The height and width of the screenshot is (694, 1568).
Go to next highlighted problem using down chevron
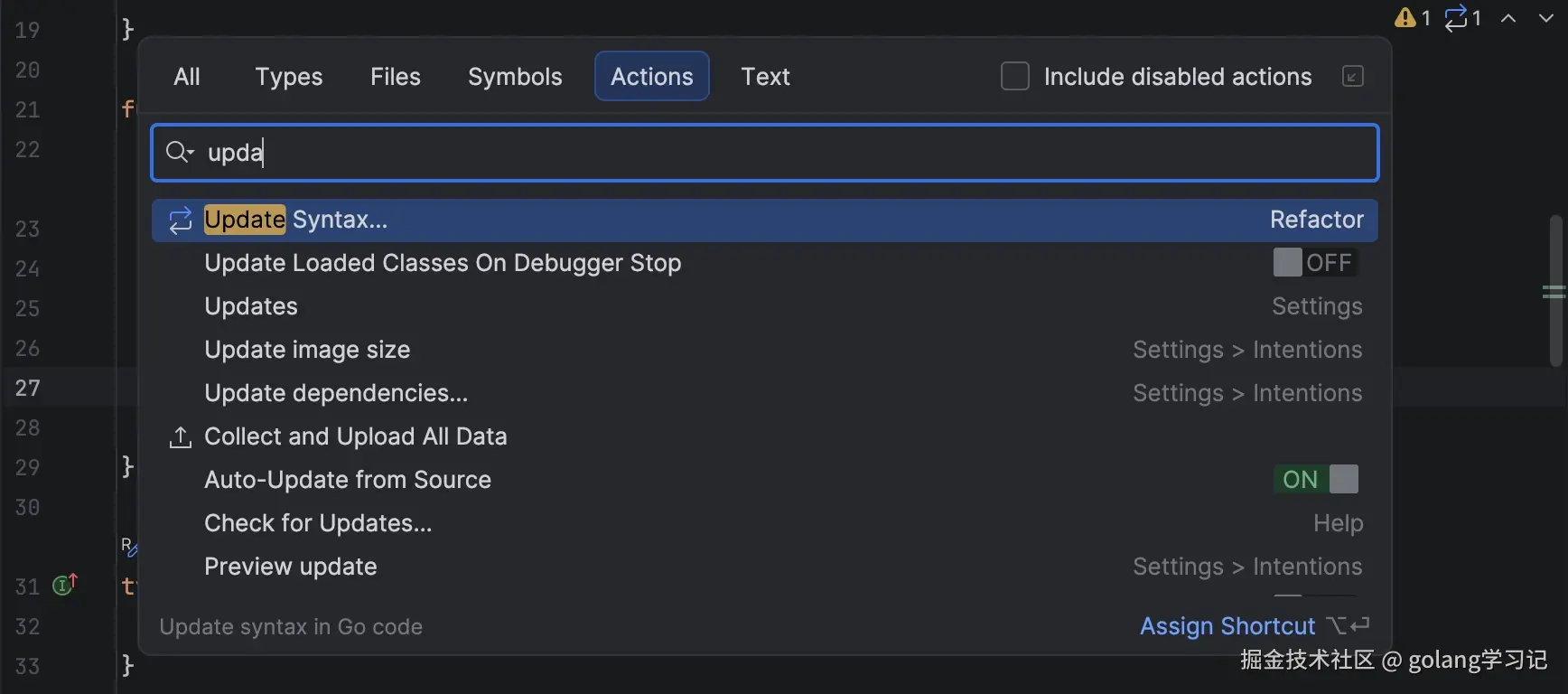tap(1546, 18)
